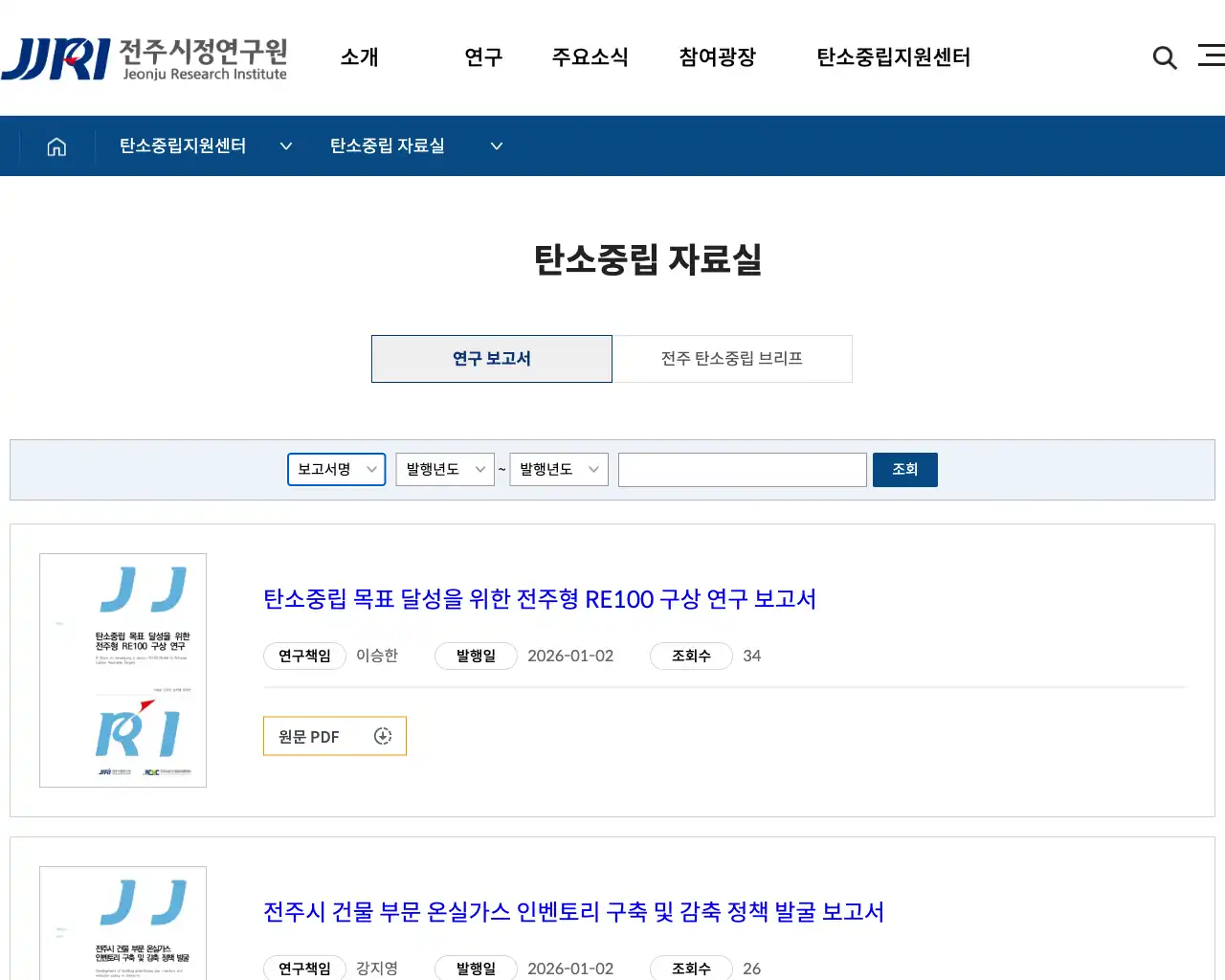Go to home via breadcrumb house icon
This screenshot has width=1225, height=980.
pyautogui.click(x=56, y=146)
